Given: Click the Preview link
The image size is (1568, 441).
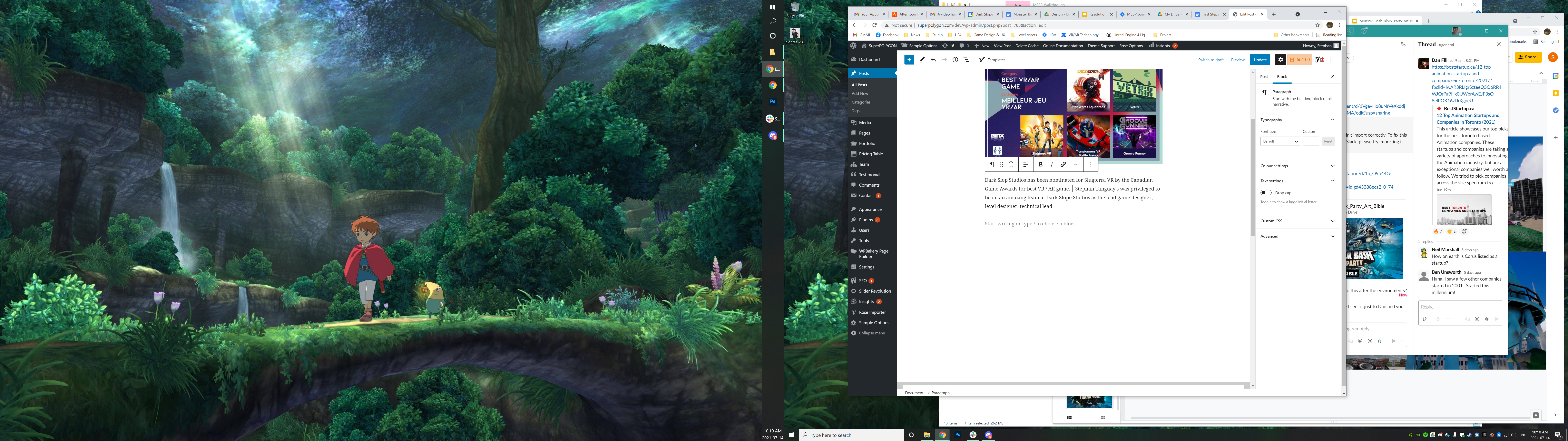Looking at the screenshot, I should click(x=1238, y=60).
